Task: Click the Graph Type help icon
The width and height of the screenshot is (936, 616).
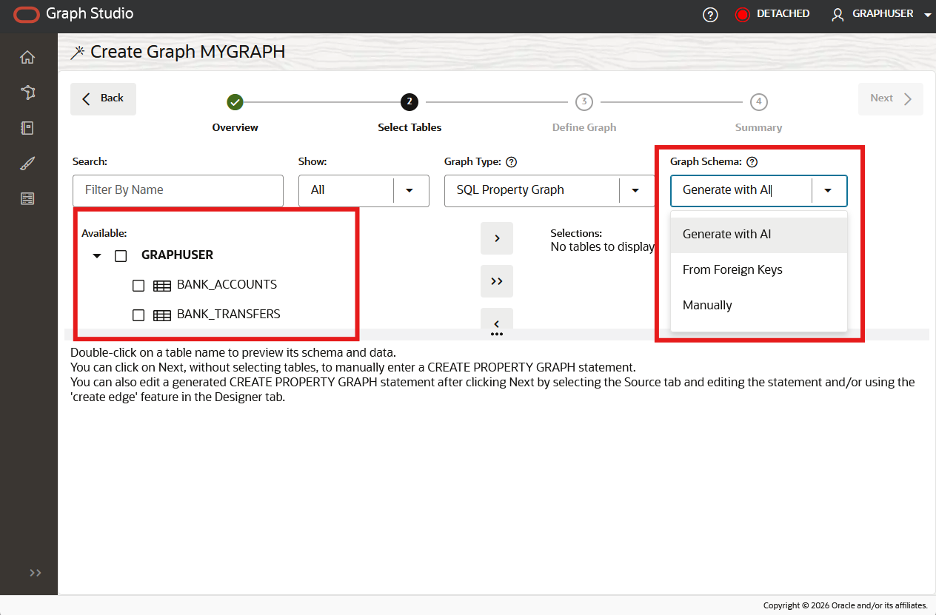Action: click(512, 162)
